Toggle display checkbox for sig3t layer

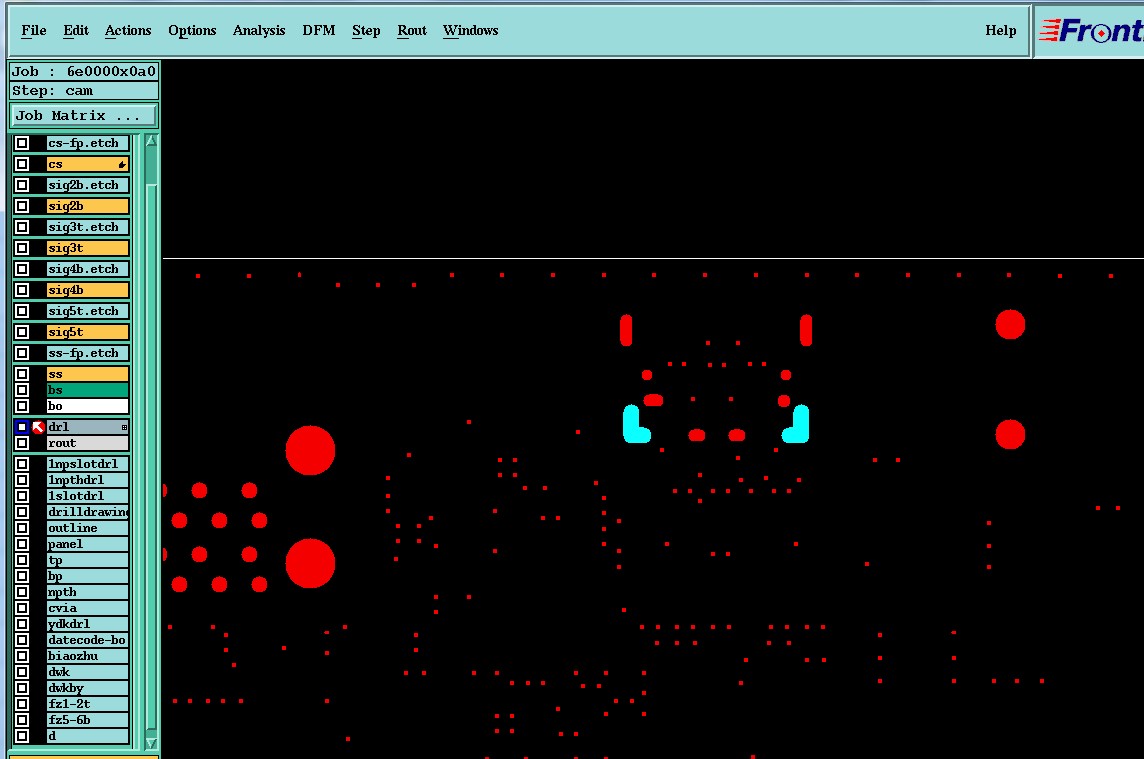[x=22, y=248]
